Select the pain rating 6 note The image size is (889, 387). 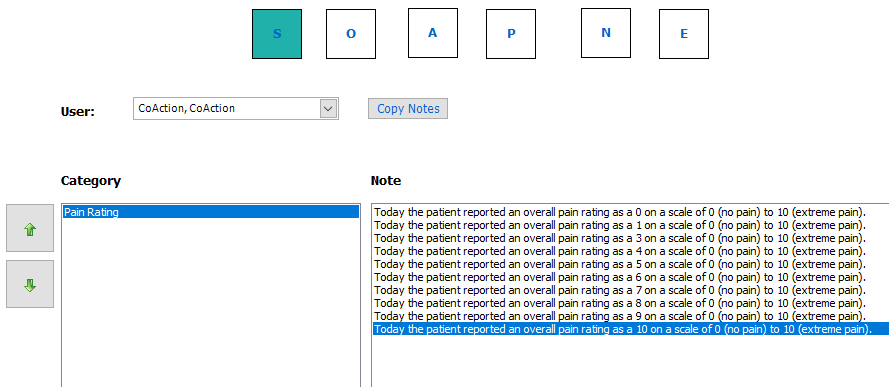pyautogui.click(x=620, y=277)
